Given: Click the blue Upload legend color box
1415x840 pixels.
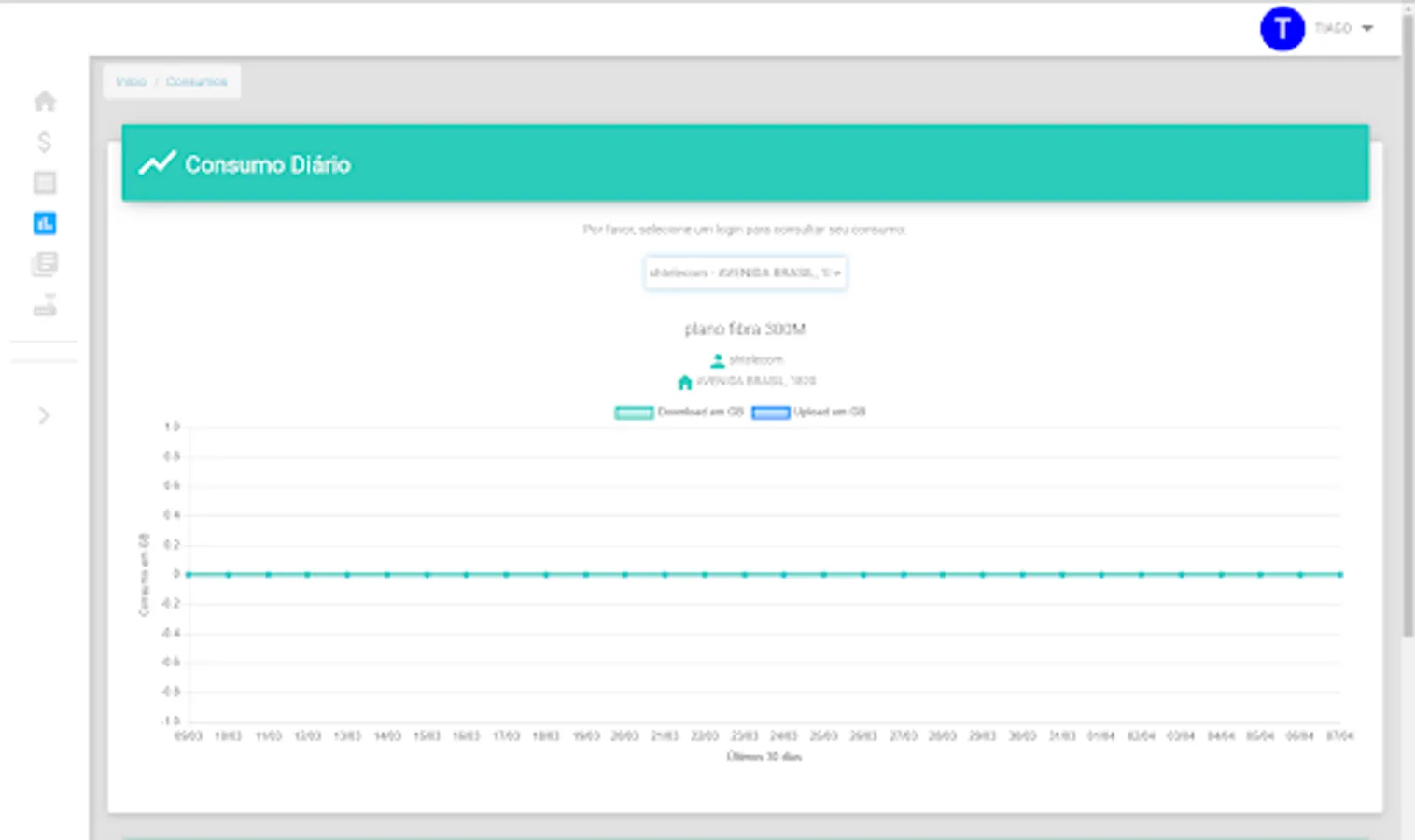Looking at the screenshot, I should (771, 413).
